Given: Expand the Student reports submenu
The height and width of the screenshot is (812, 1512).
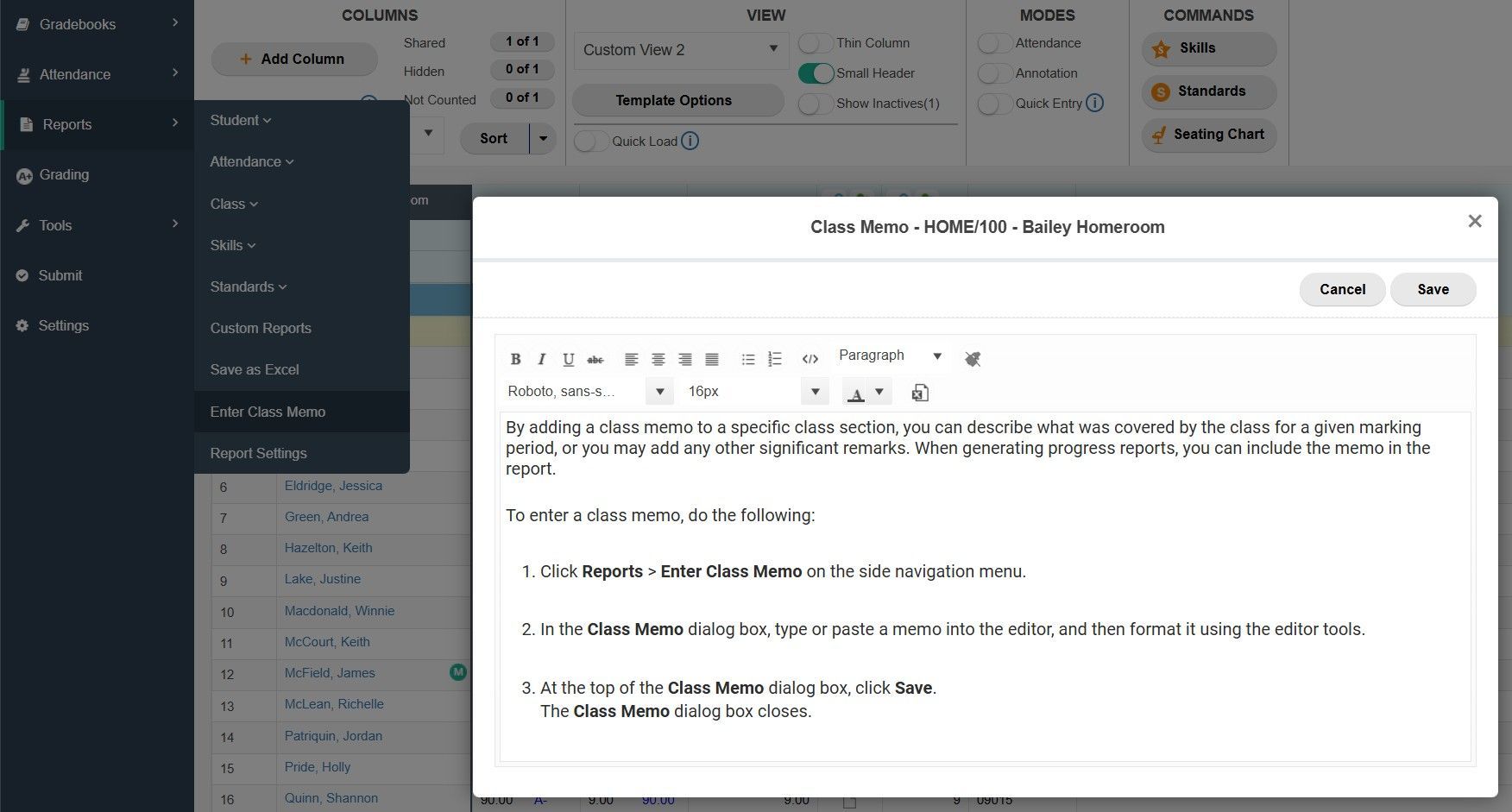Looking at the screenshot, I should [x=241, y=120].
